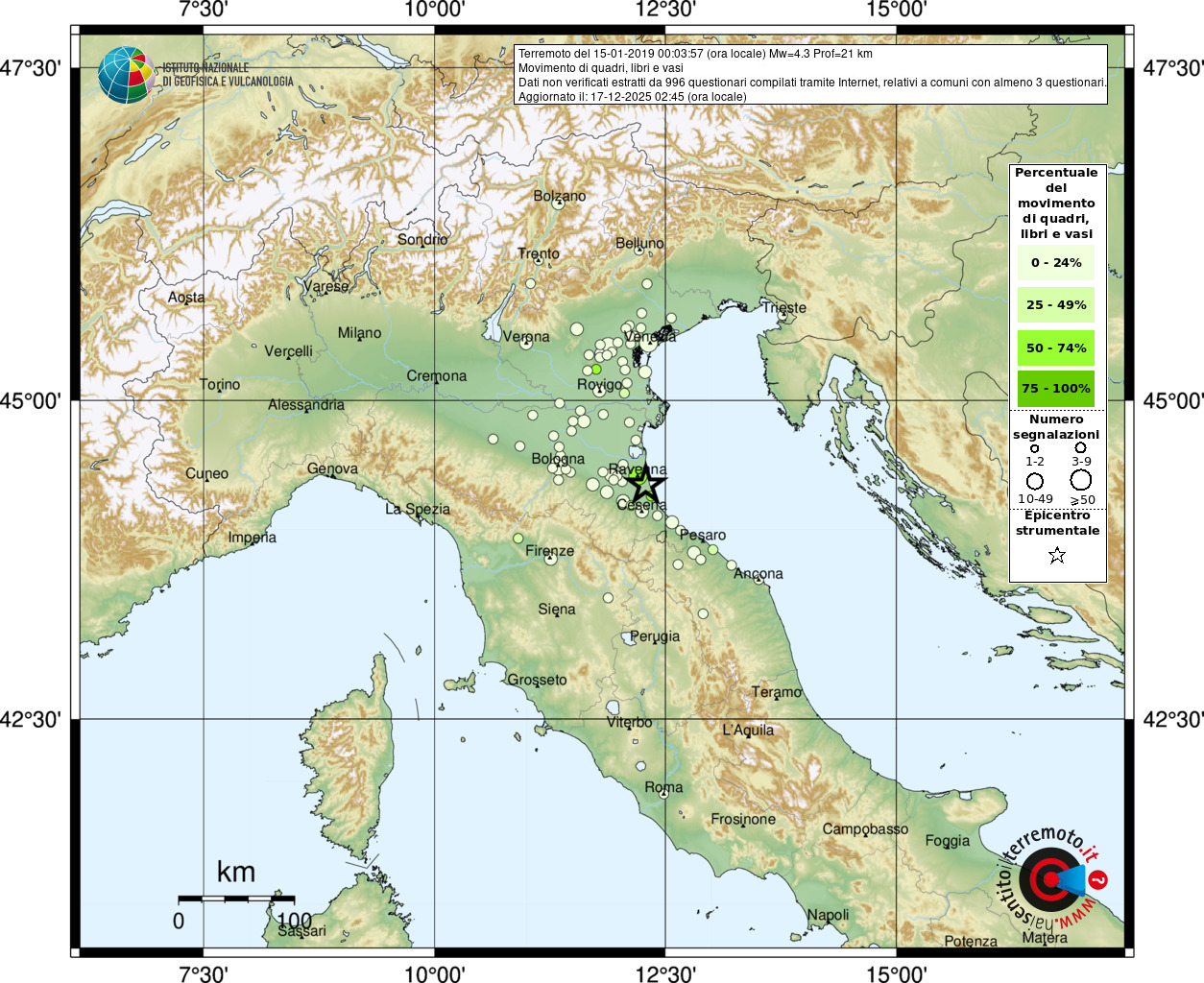
Task: Click the 25 - 49% legend swatch
Action: click(x=1056, y=304)
